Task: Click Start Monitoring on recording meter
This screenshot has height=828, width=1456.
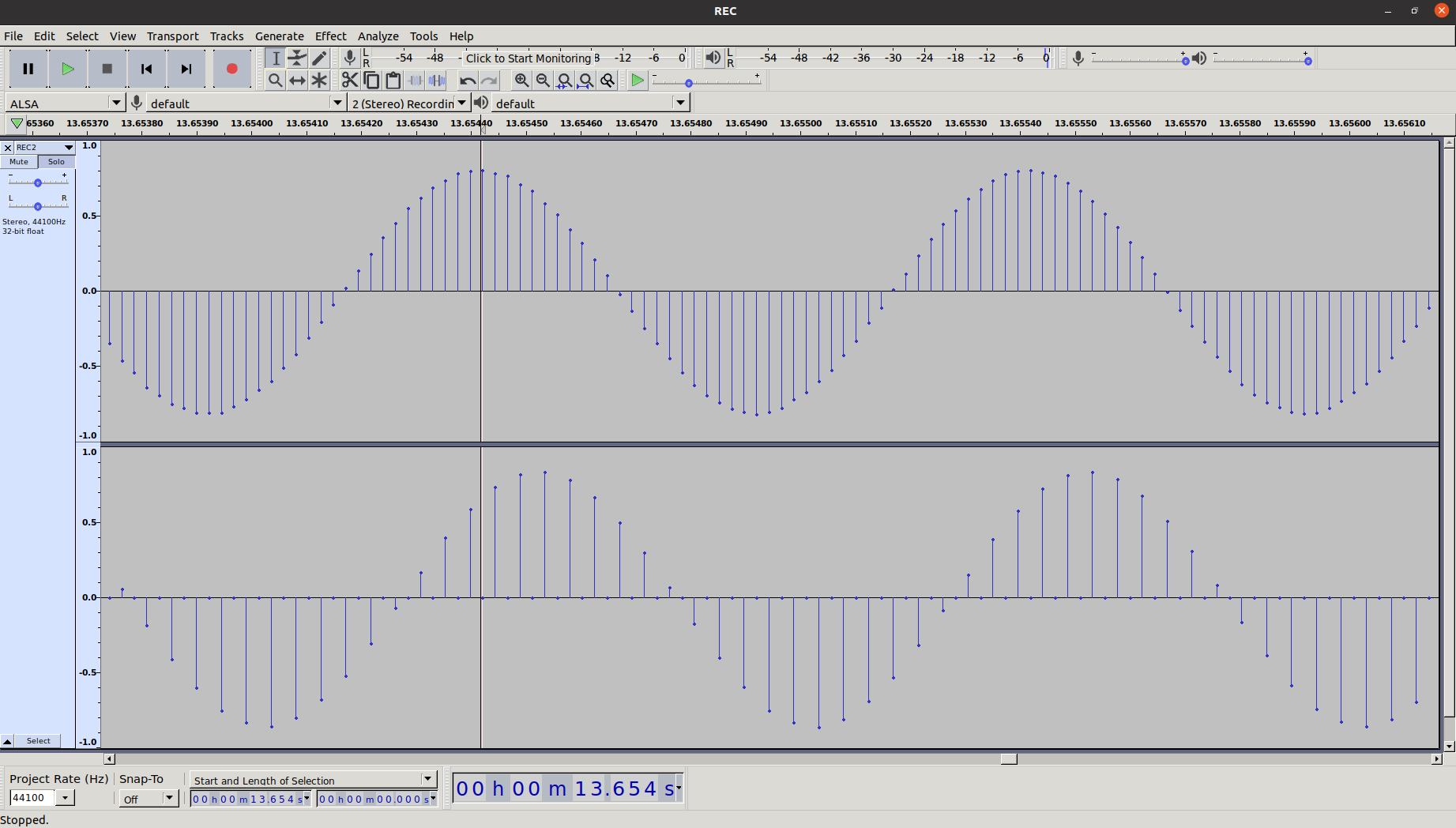Action: pos(528,58)
